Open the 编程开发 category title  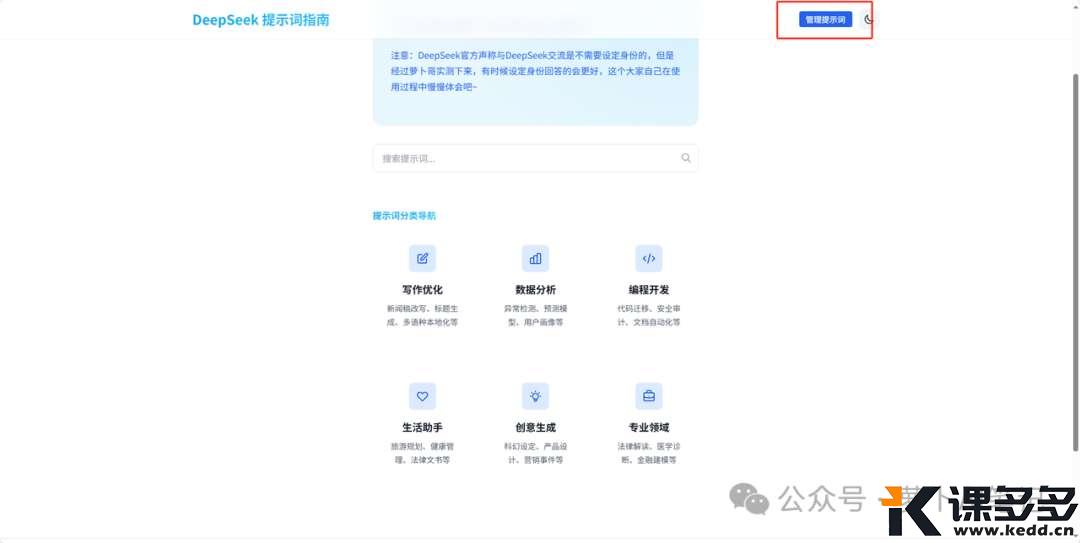(x=649, y=290)
